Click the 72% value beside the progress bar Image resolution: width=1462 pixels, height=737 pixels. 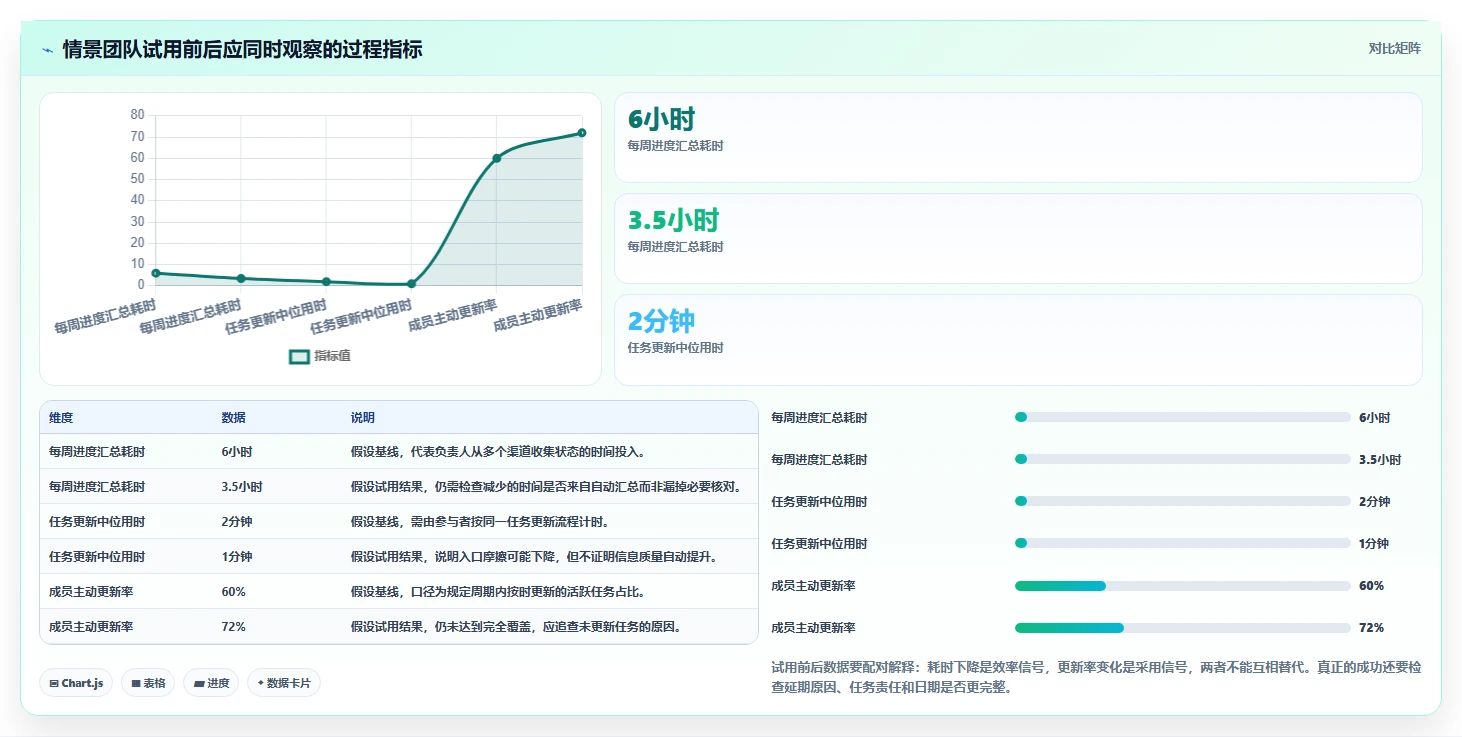[x=1372, y=628]
